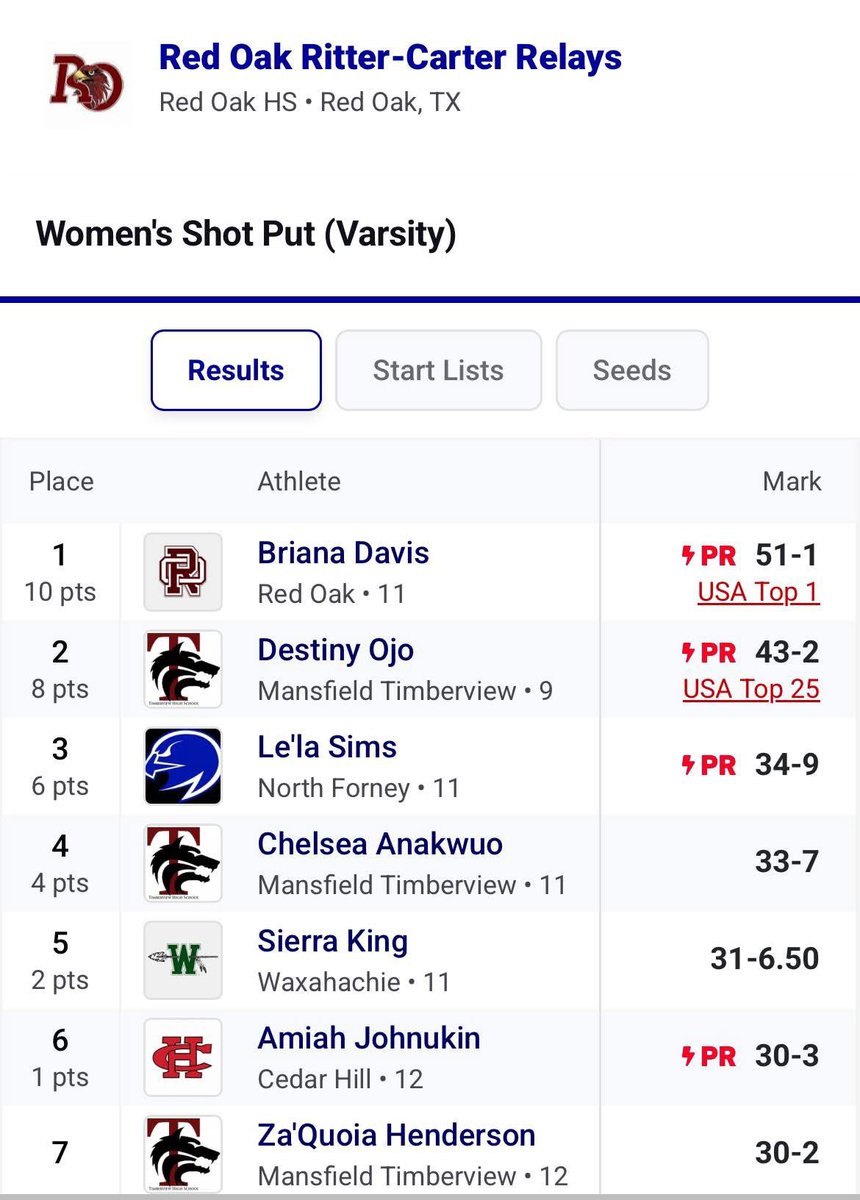
Task: Select the Results tab
Action: [x=236, y=370]
